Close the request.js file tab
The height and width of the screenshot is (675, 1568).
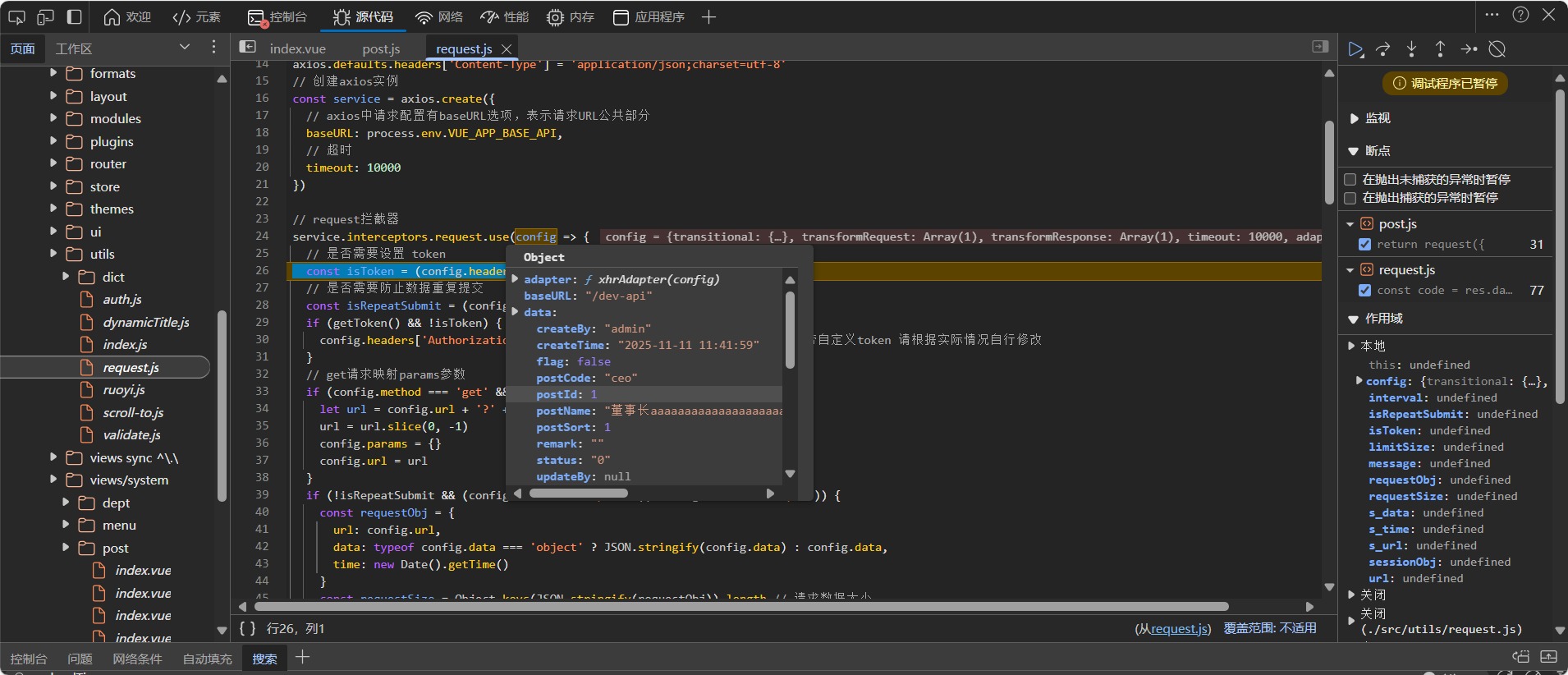(x=507, y=48)
